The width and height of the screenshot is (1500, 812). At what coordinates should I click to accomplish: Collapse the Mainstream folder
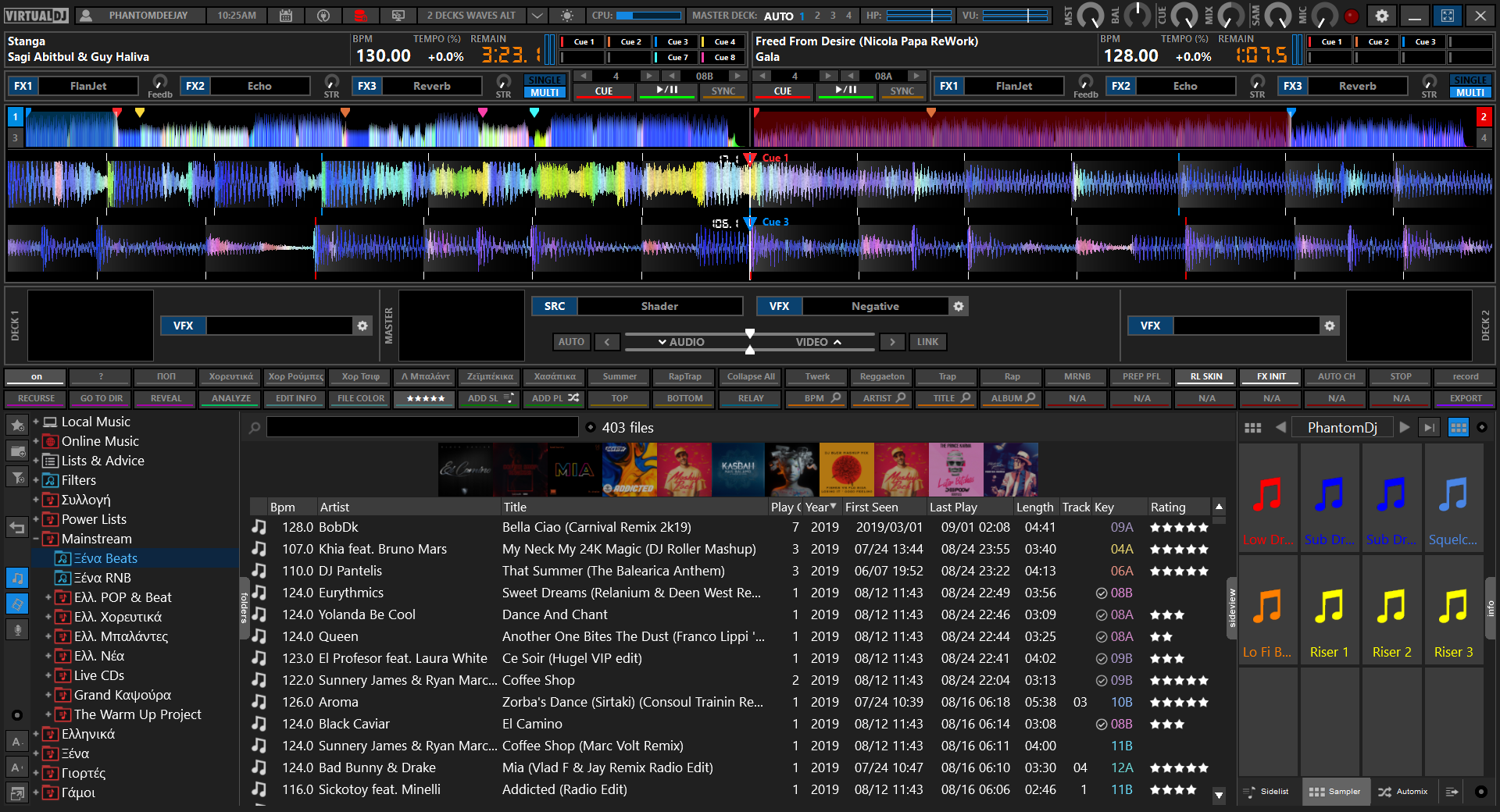tap(36, 539)
